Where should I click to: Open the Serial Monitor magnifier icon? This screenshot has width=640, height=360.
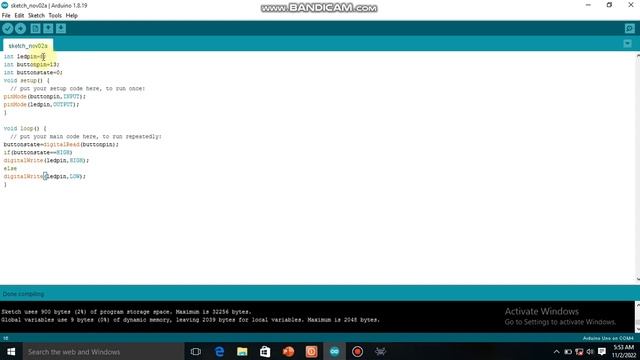pyautogui.click(x=629, y=28)
